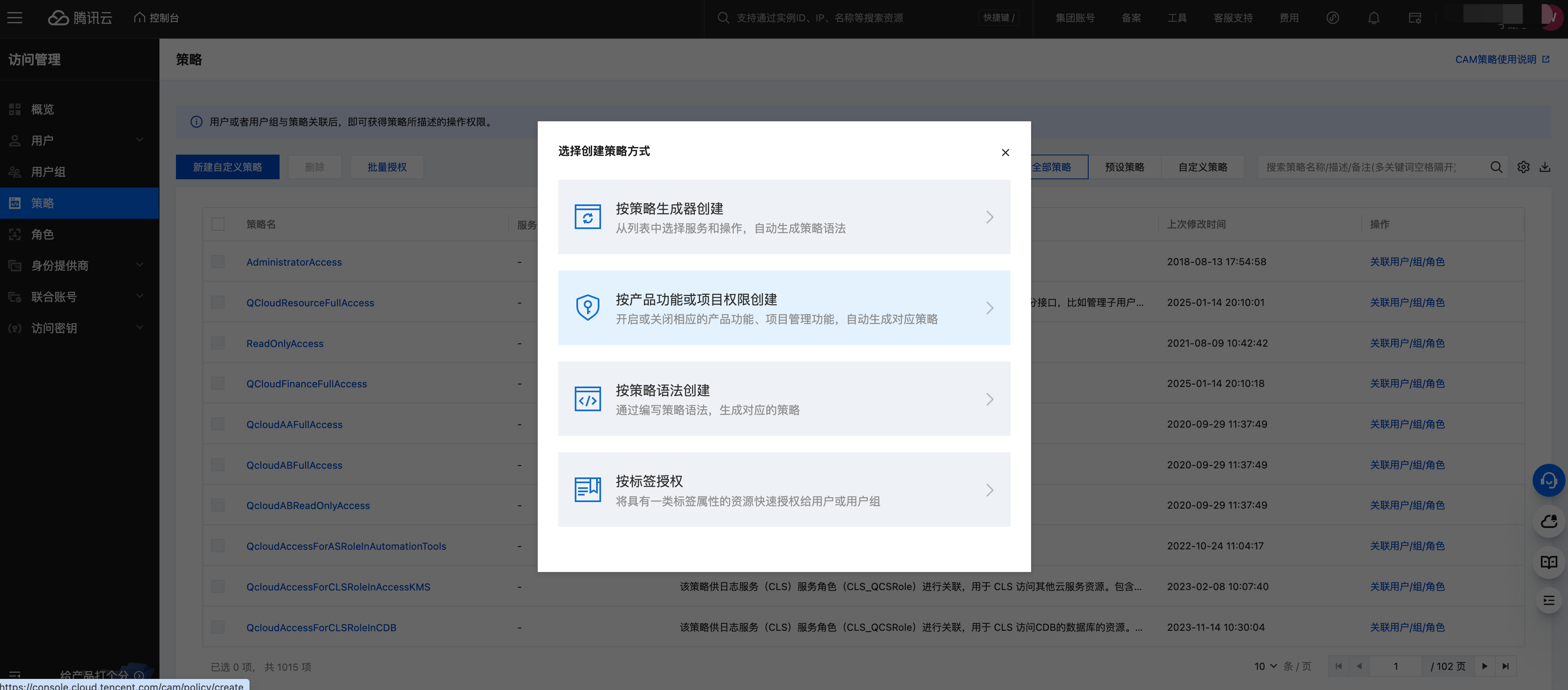Expand the 身份提供商 sidebar submenu
Viewport: 1568px width, 690px height.
coord(140,265)
